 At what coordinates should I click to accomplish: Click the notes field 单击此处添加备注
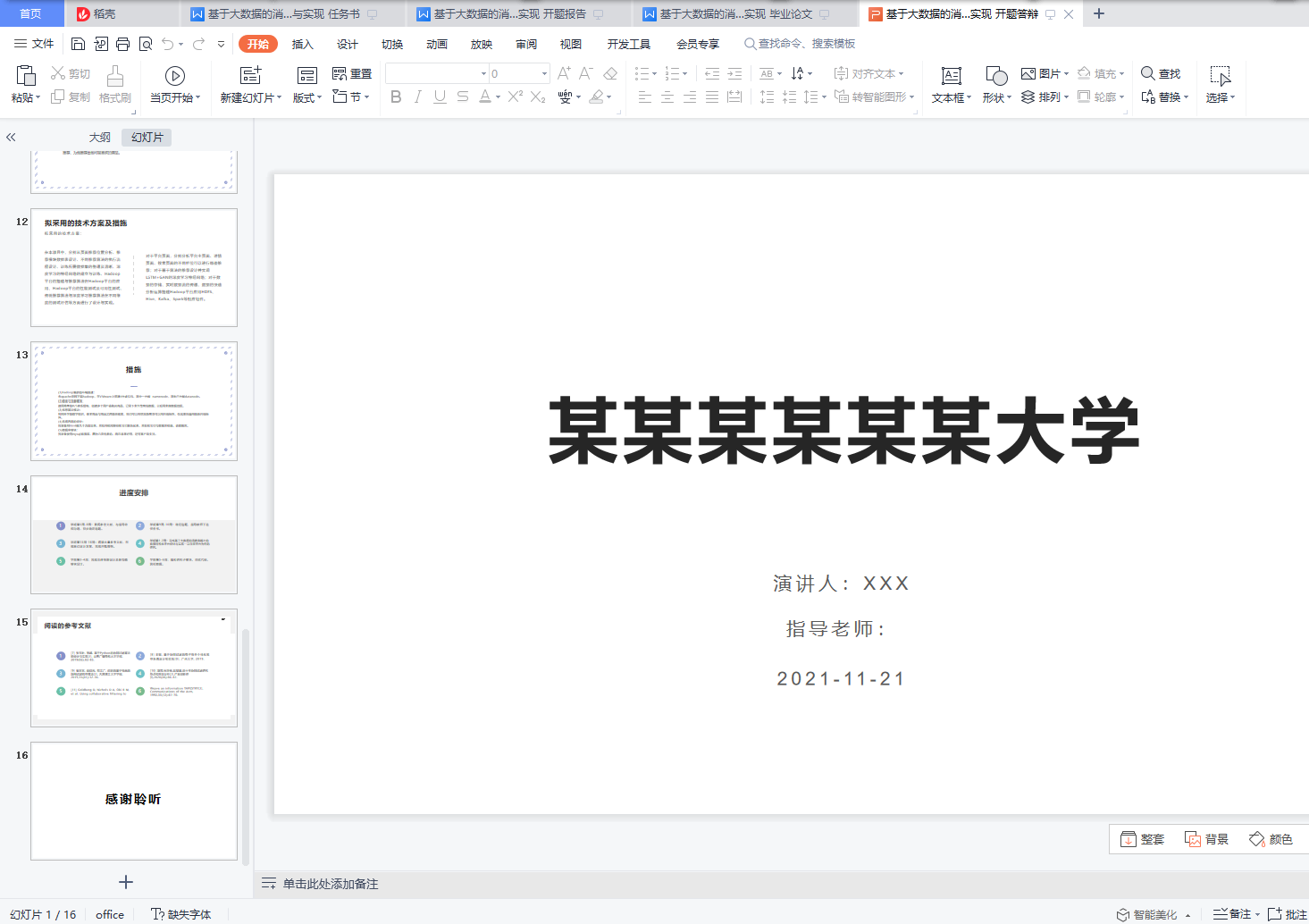click(331, 884)
